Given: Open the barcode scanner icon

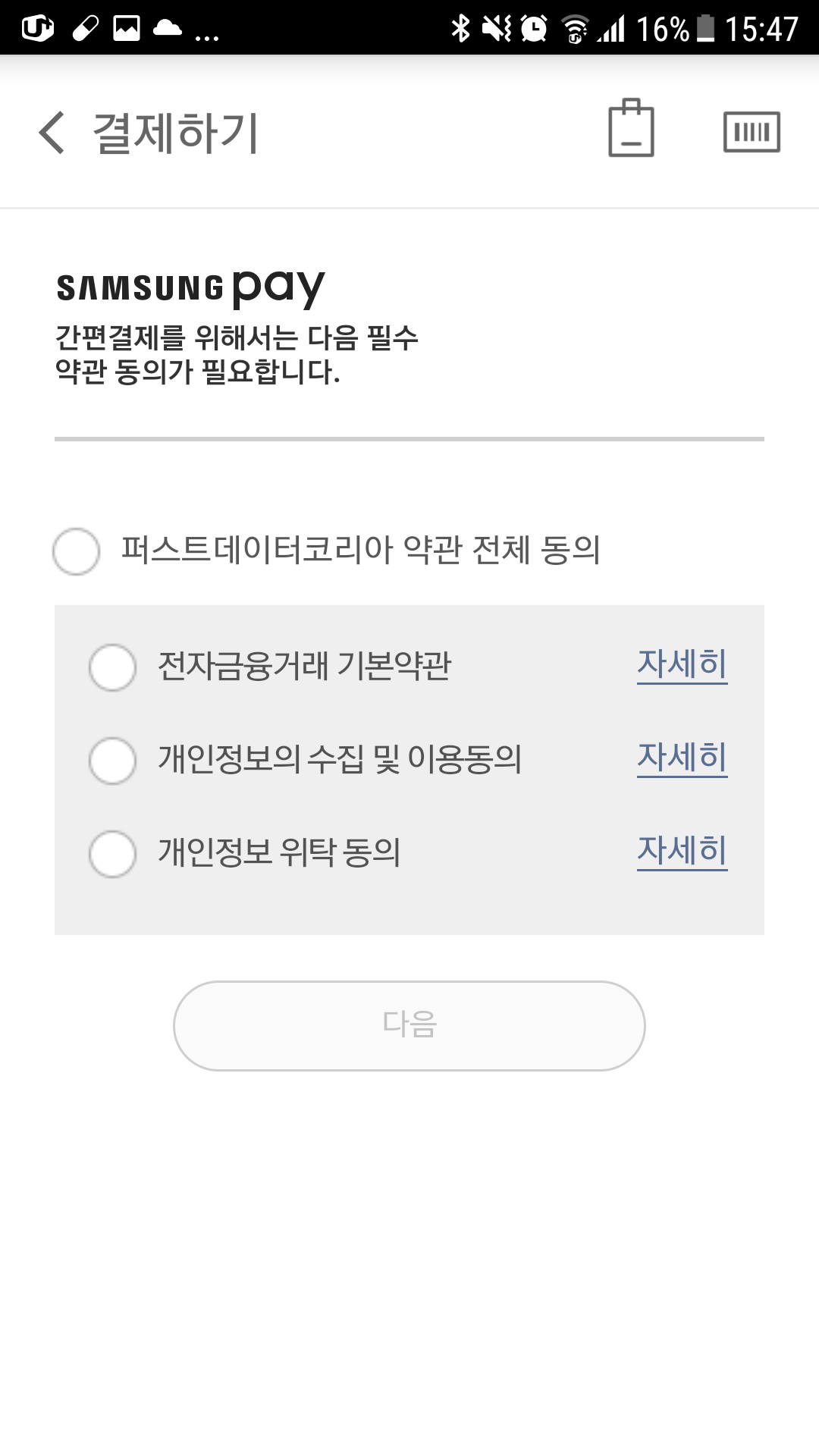Looking at the screenshot, I should click(x=752, y=131).
